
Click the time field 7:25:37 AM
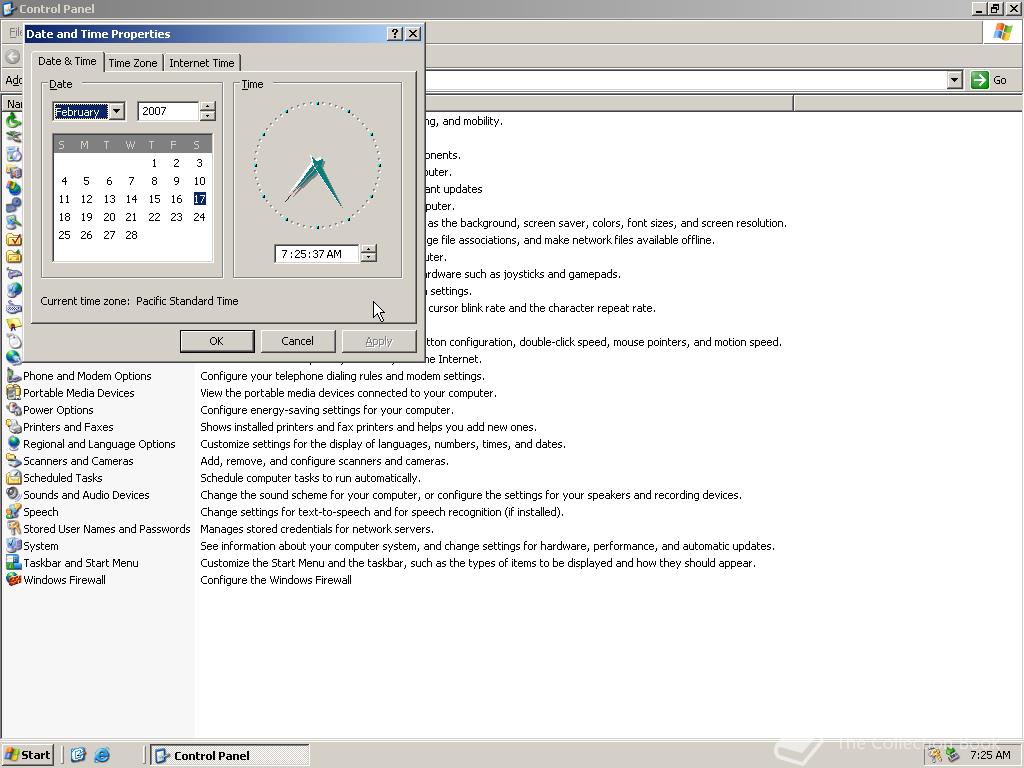click(317, 254)
